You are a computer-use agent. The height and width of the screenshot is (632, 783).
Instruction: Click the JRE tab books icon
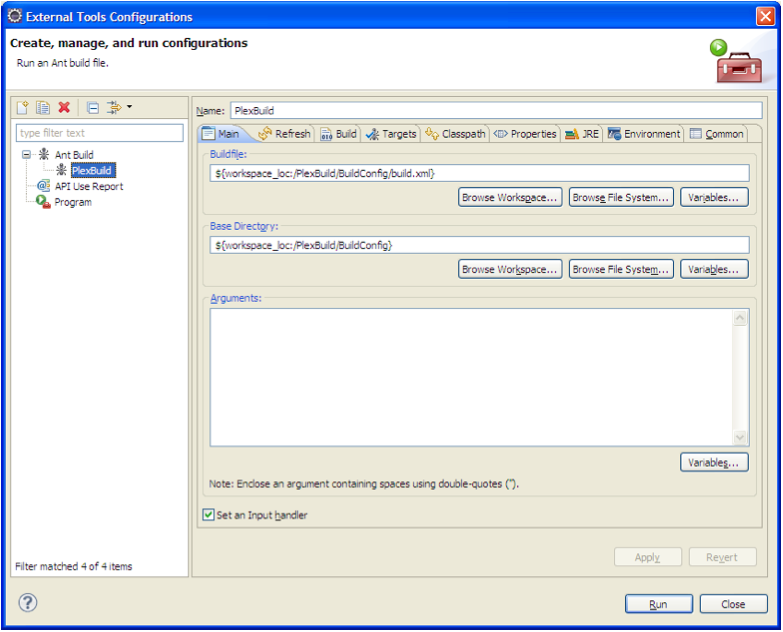(x=572, y=134)
